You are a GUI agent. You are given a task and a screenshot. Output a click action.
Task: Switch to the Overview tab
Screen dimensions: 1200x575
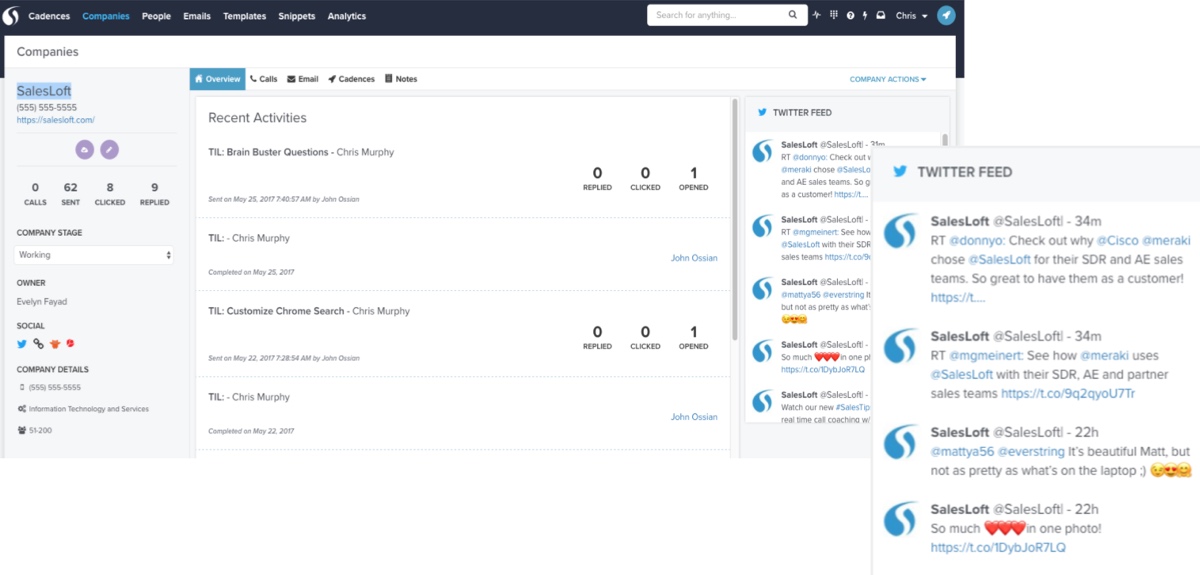tap(217, 79)
